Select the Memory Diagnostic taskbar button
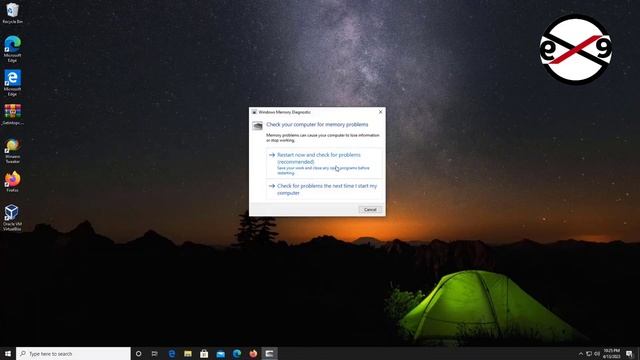640x360 pixels. 269,353
